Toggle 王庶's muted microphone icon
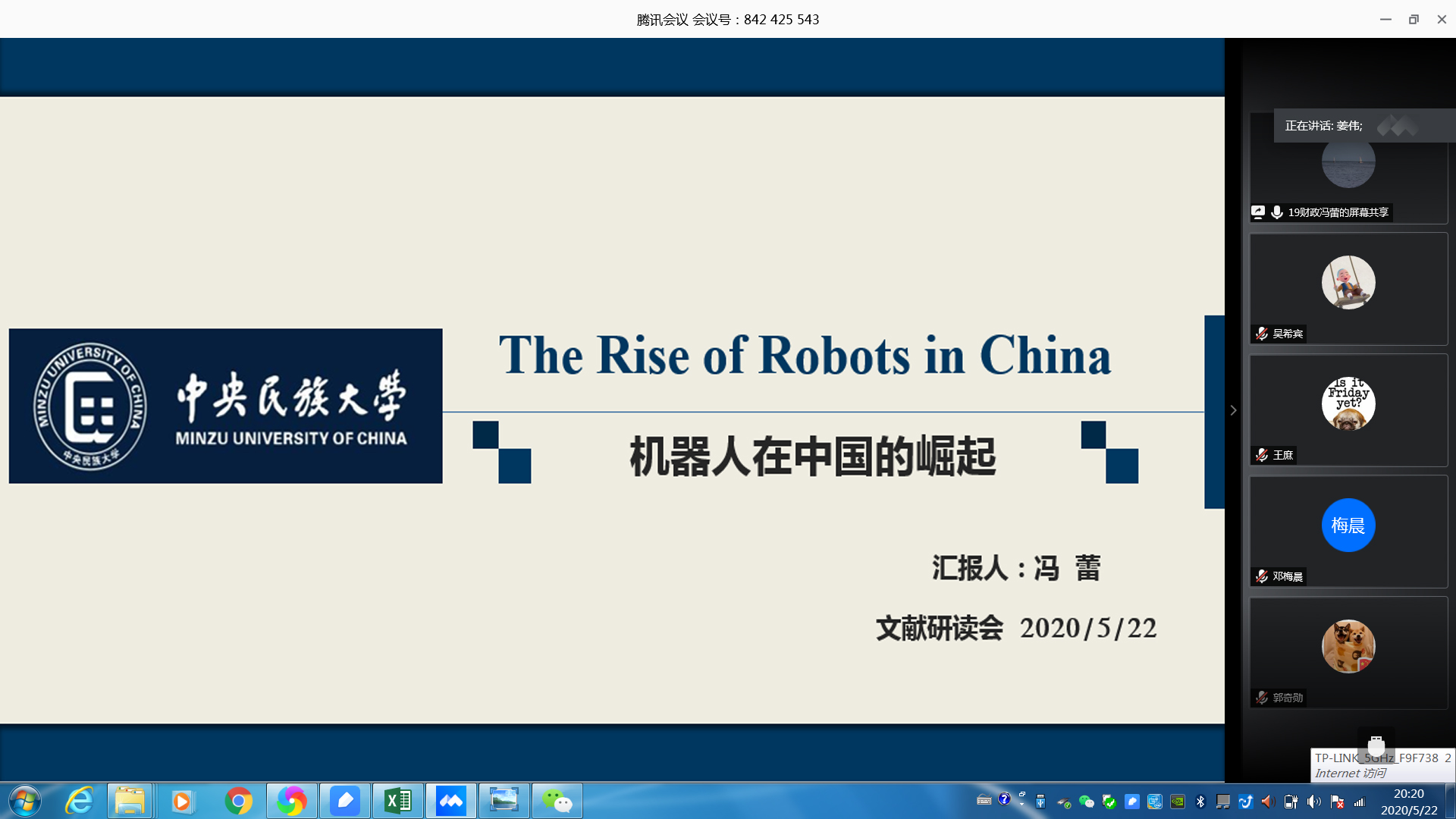 click(1262, 455)
